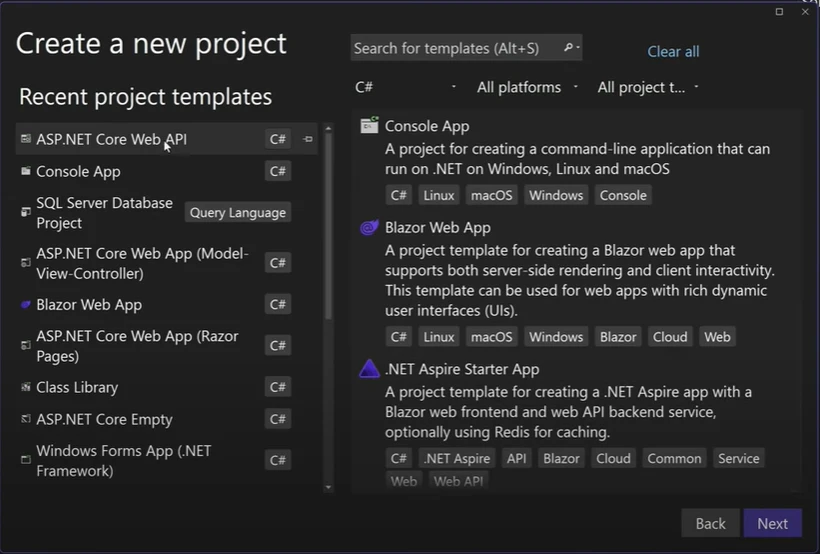
Task: Select ASP.NET Core Web App (Model-View-Controller)
Action: tap(166, 263)
